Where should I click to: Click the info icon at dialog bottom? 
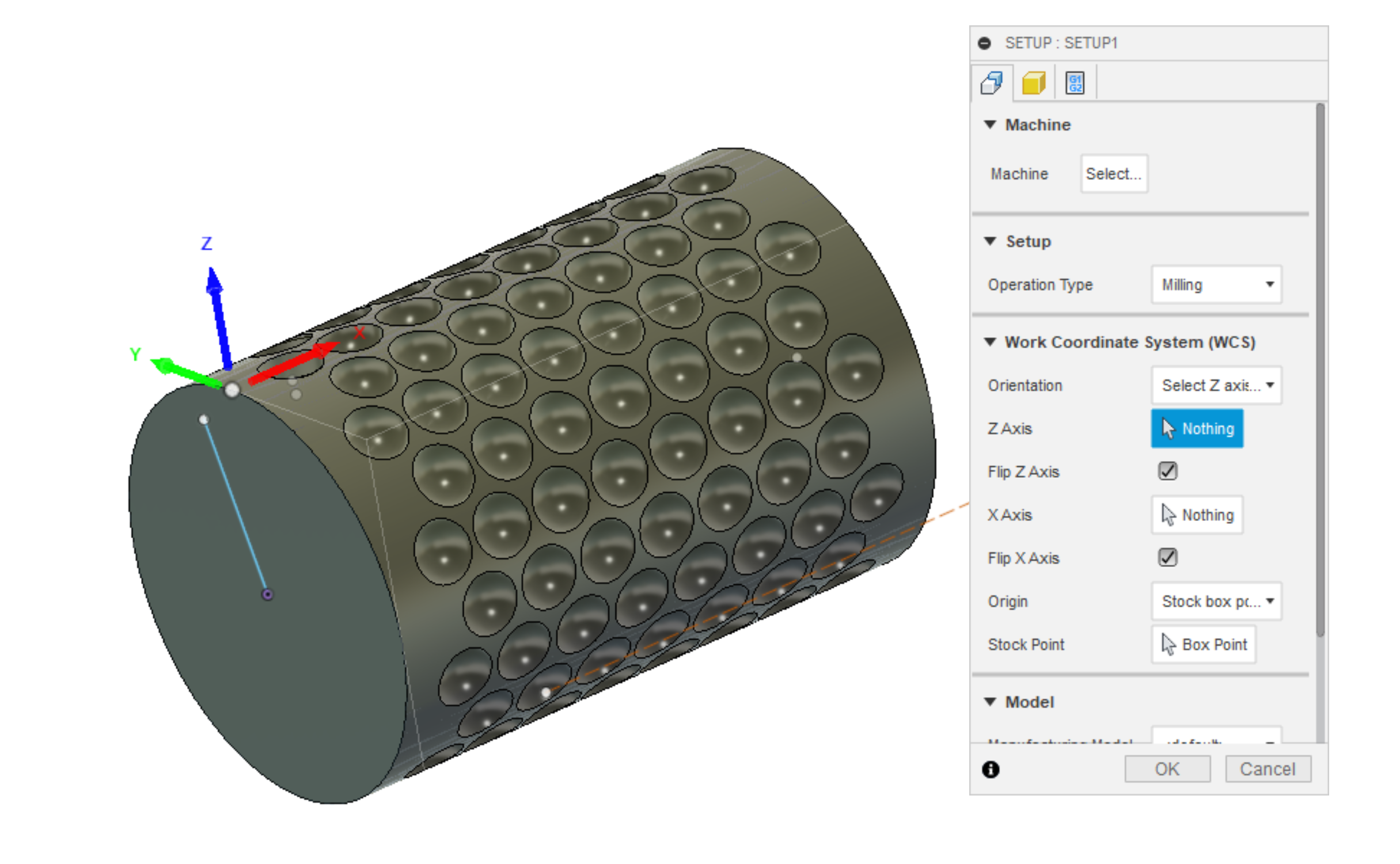(991, 770)
